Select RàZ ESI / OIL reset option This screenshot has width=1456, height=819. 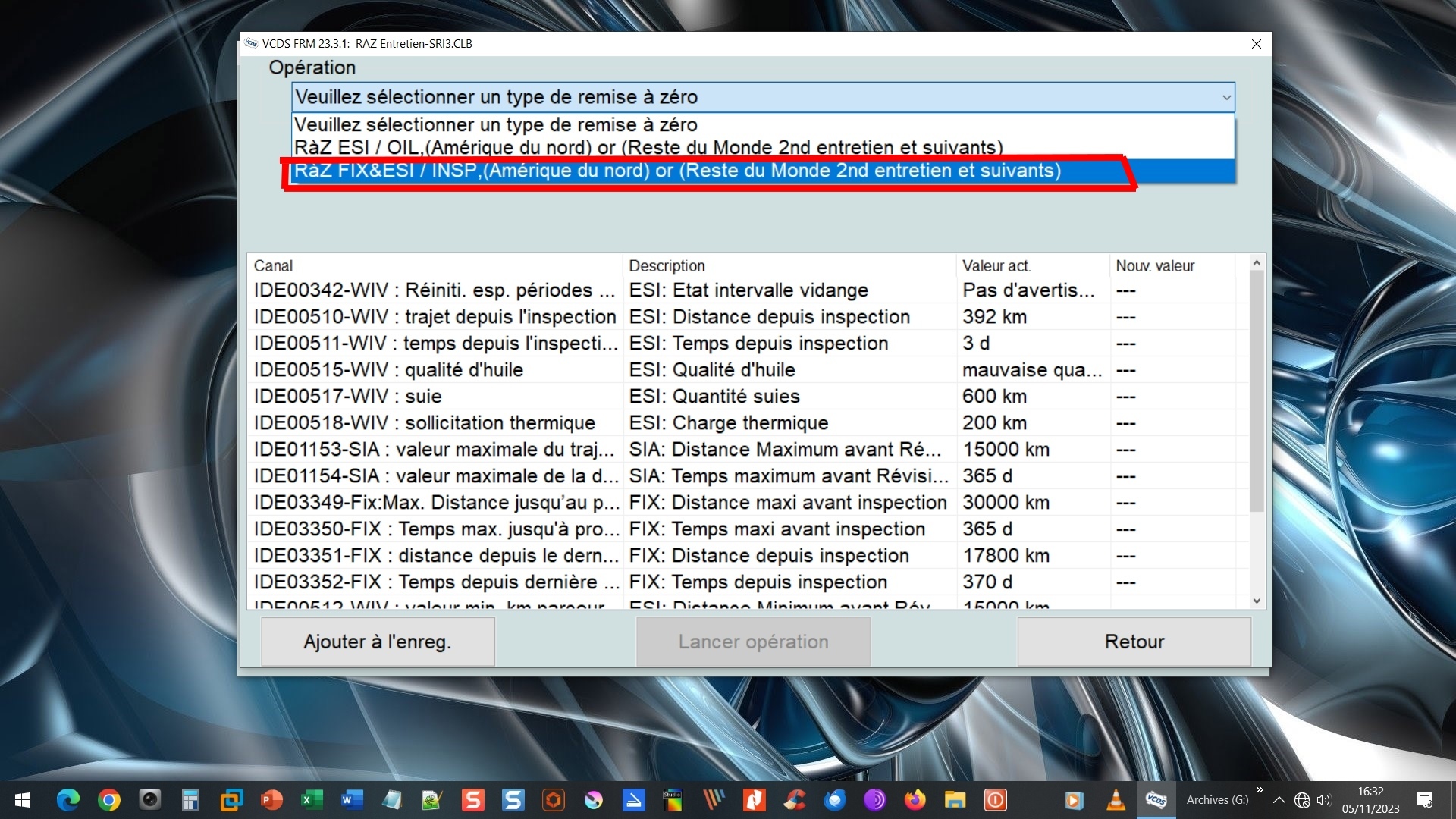click(x=648, y=147)
